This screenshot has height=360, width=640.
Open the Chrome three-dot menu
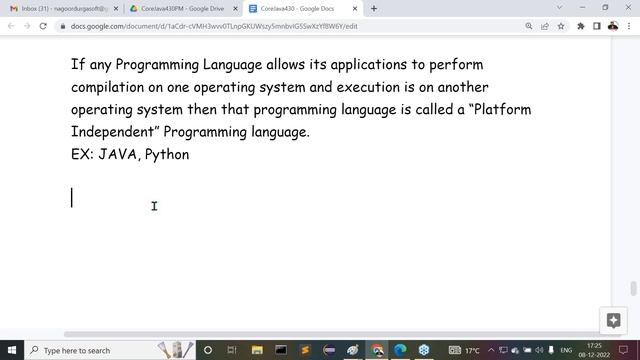(629, 26)
